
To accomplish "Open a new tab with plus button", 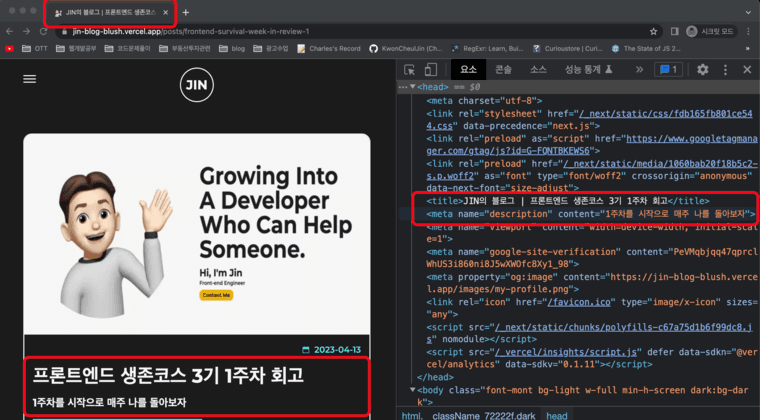I will pos(186,13).
